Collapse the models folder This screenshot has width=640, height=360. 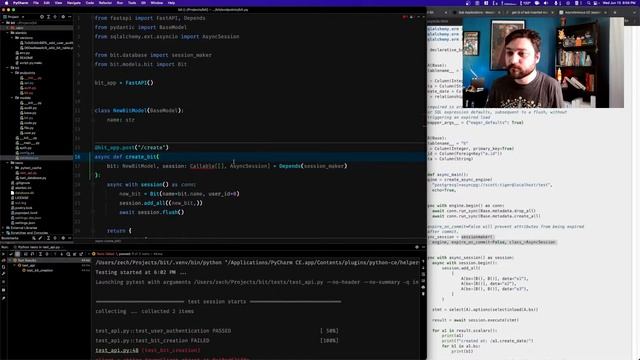coord(13,98)
